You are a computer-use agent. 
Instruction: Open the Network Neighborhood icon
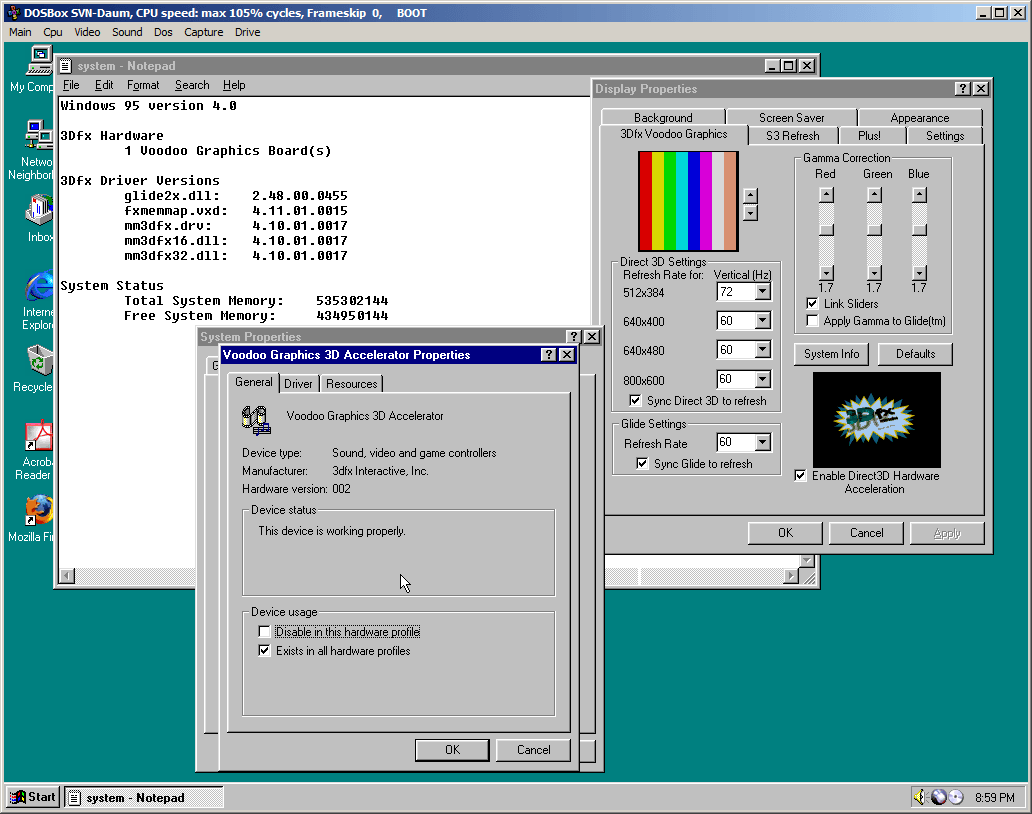point(39,136)
